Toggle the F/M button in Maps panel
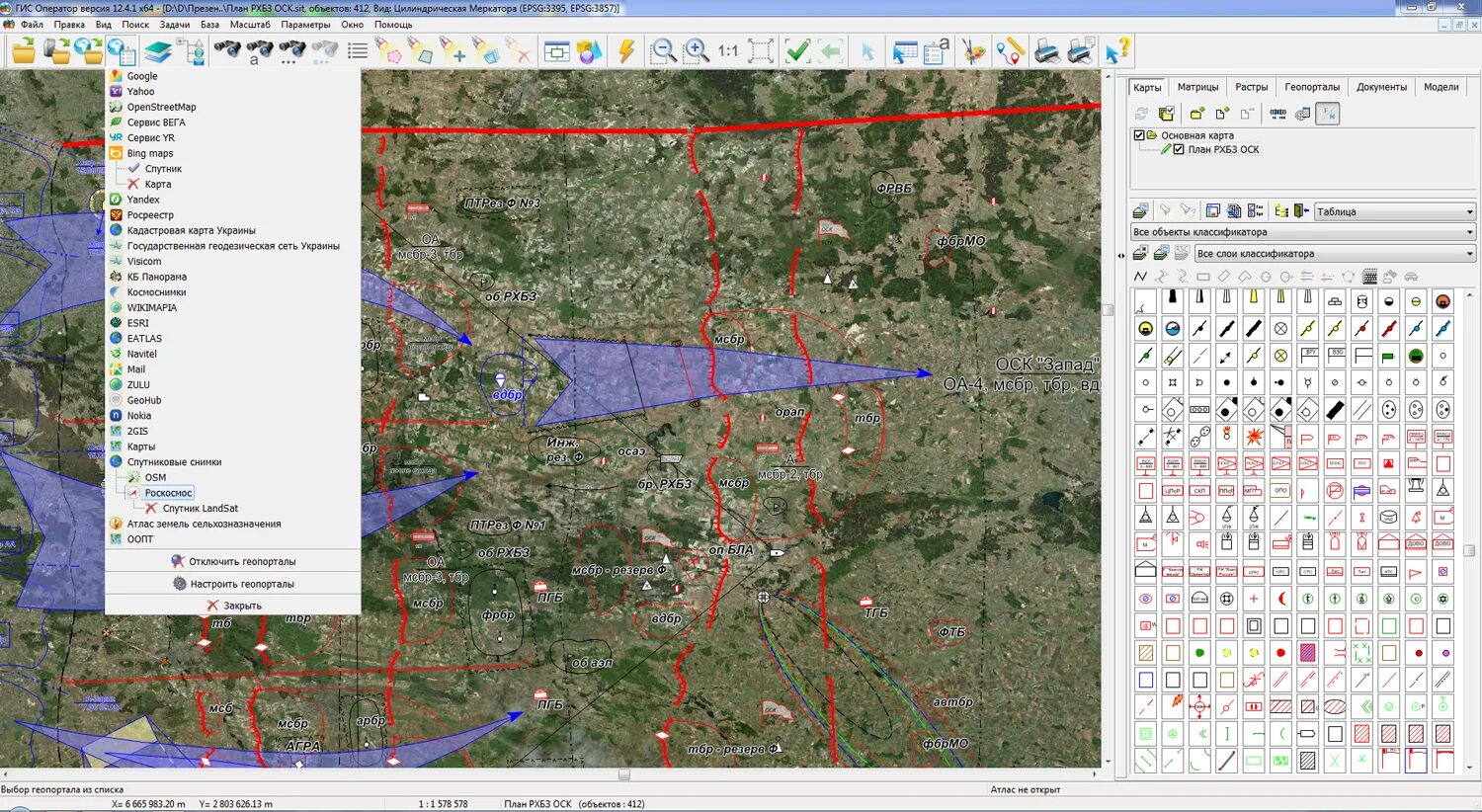 pyautogui.click(x=1327, y=113)
